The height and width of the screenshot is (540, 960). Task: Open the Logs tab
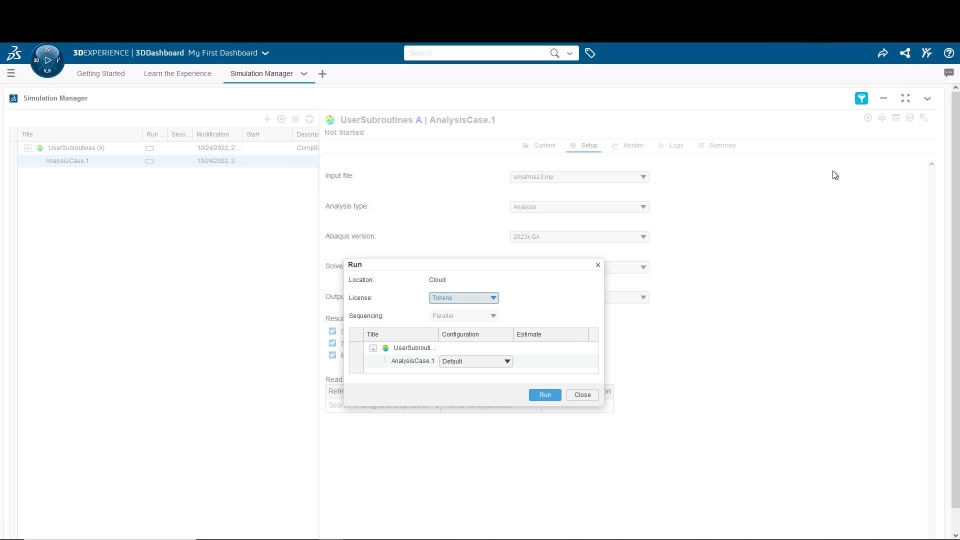(670, 146)
